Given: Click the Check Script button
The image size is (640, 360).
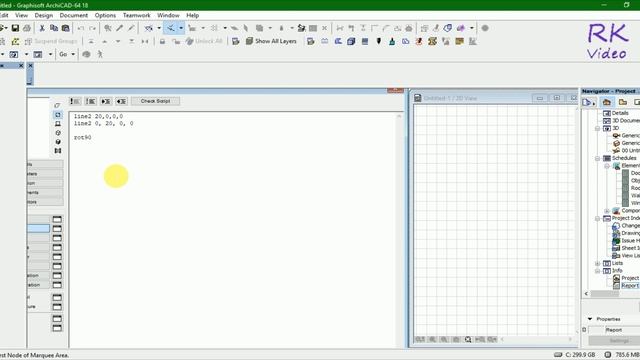Looking at the screenshot, I should click(155, 101).
